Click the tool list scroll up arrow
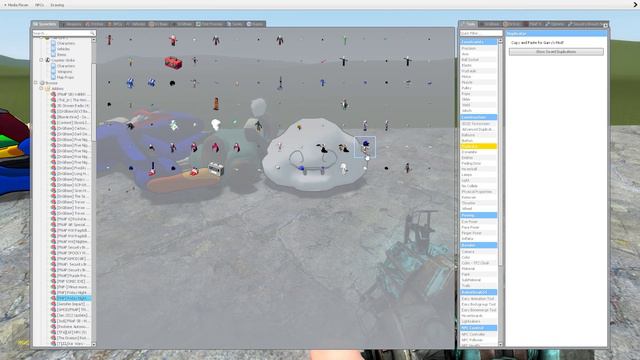Viewport: 640px width, 360px height. click(500, 41)
